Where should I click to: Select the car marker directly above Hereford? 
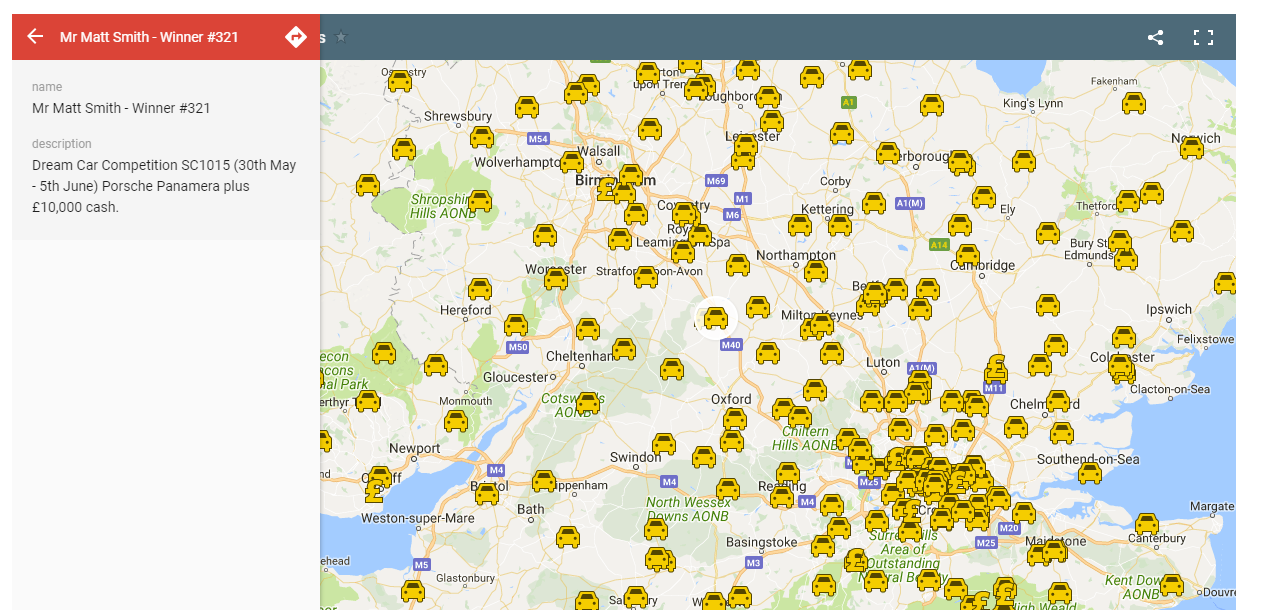tap(480, 289)
